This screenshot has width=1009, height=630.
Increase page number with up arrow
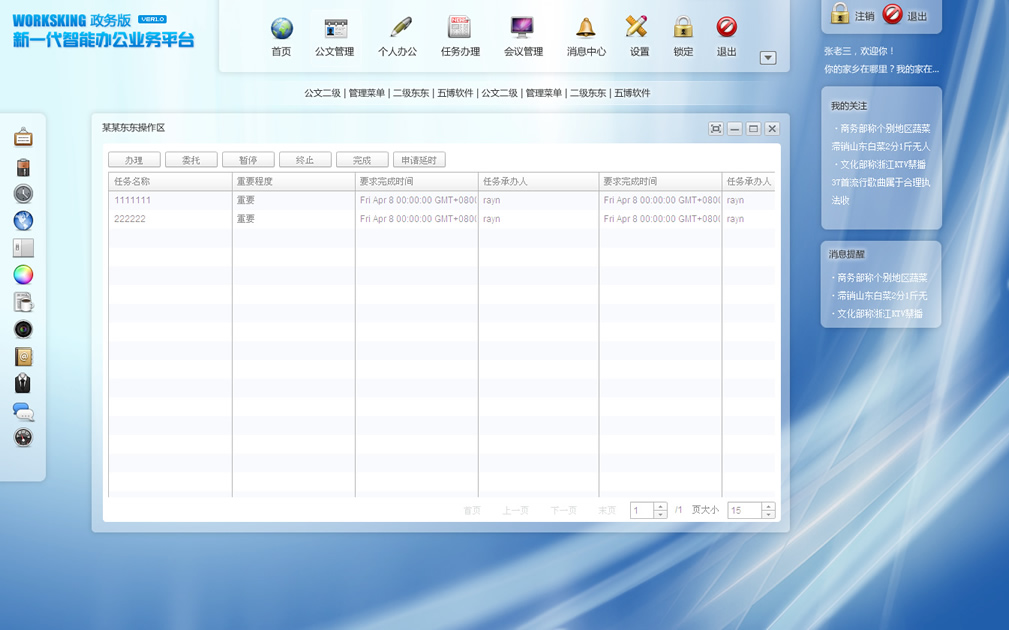(x=660, y=506)
